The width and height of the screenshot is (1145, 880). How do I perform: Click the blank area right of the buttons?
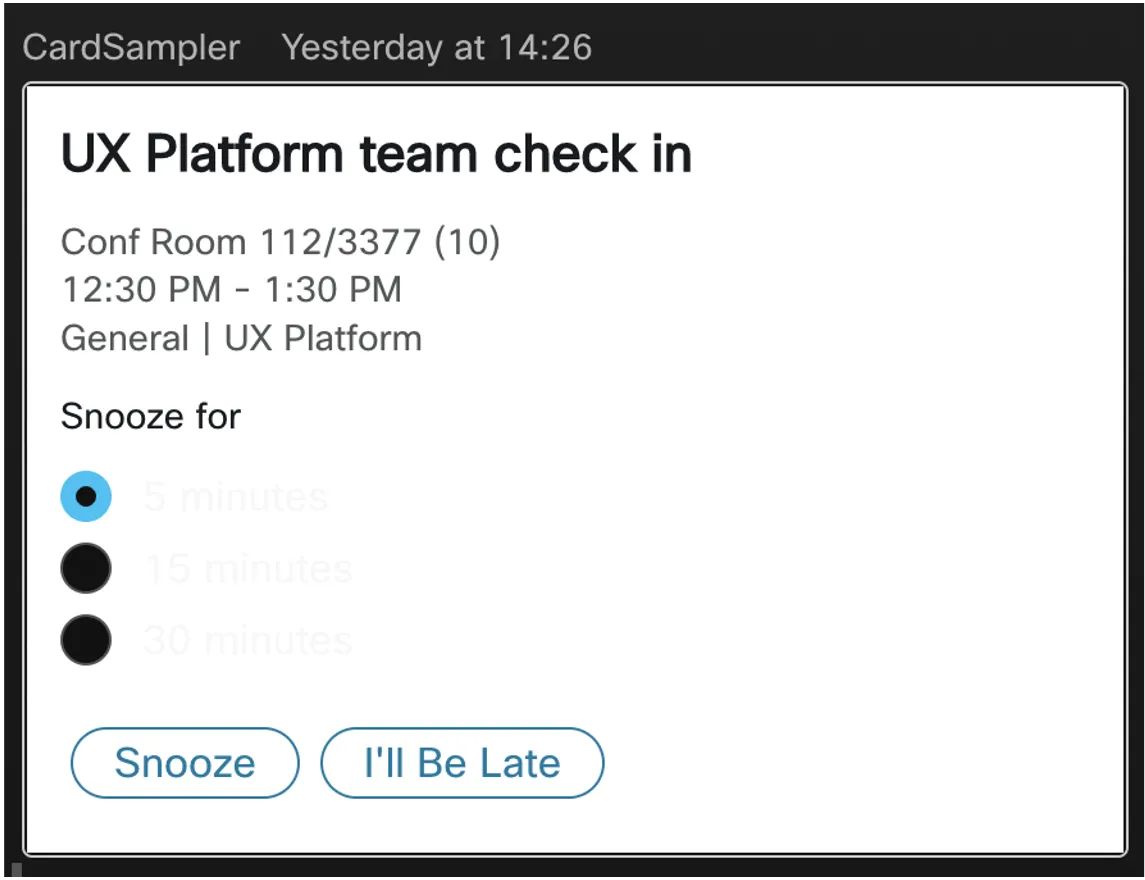[862, 762]
